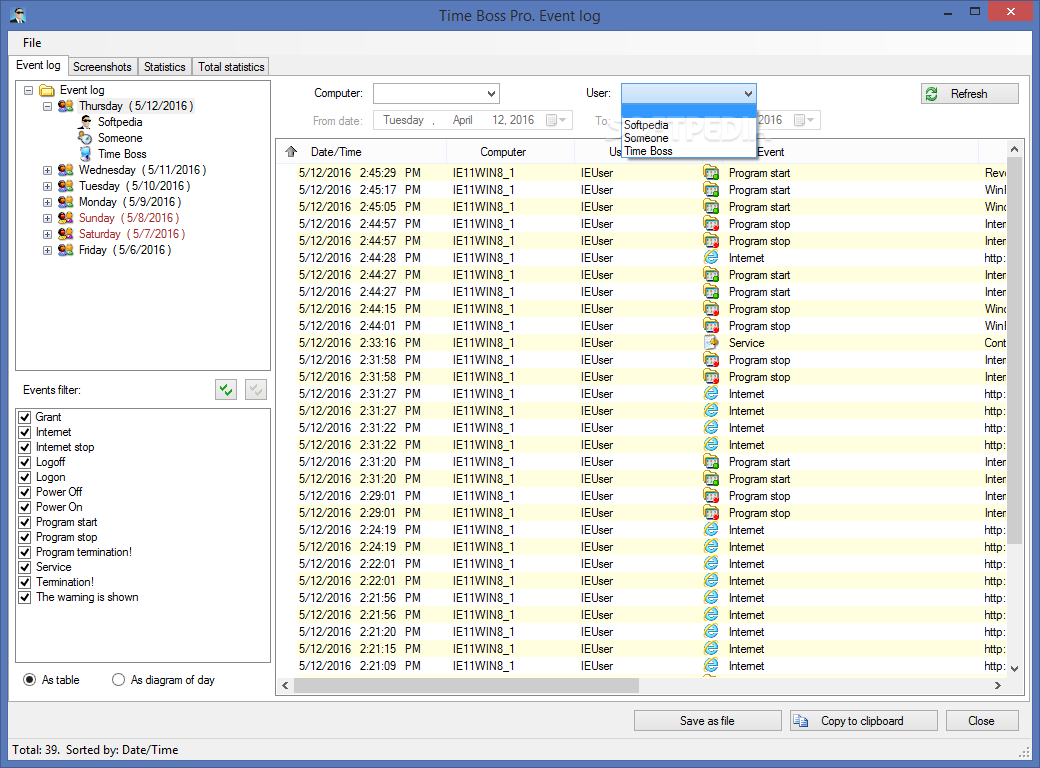Expand the Tuesday (5/10/2016) node
1040x768 pixels.
click(47, 186)
